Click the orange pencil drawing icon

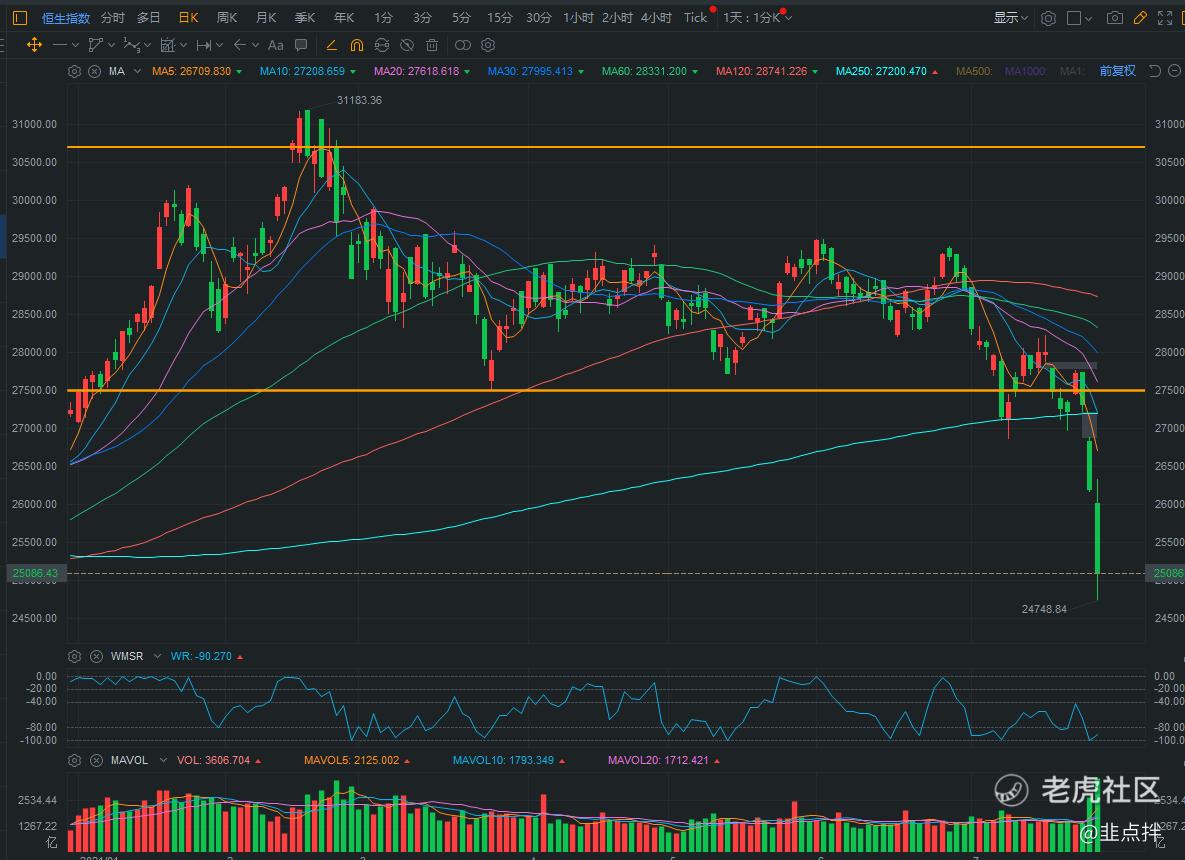coord(1140,18)
